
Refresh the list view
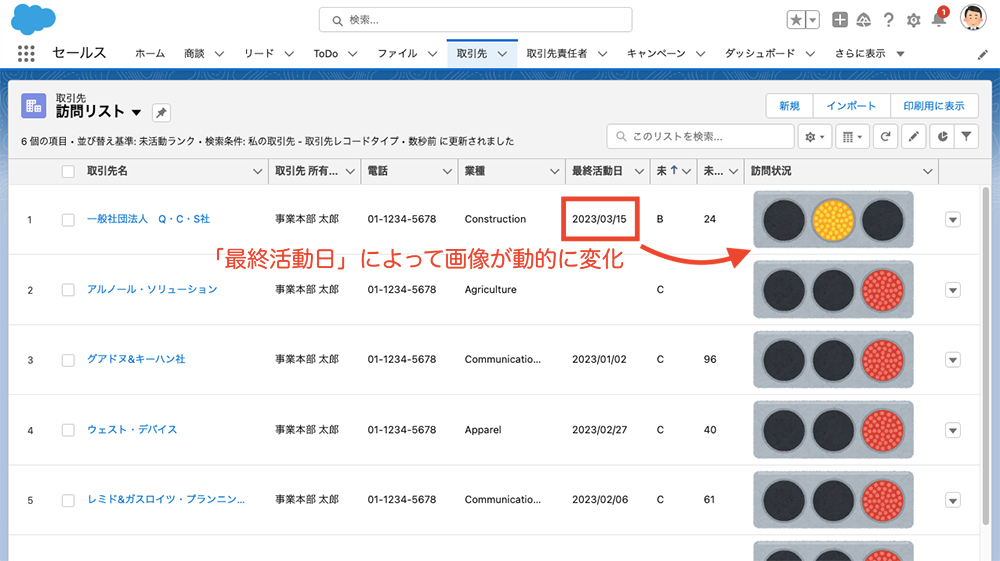(x=885, y=136)
